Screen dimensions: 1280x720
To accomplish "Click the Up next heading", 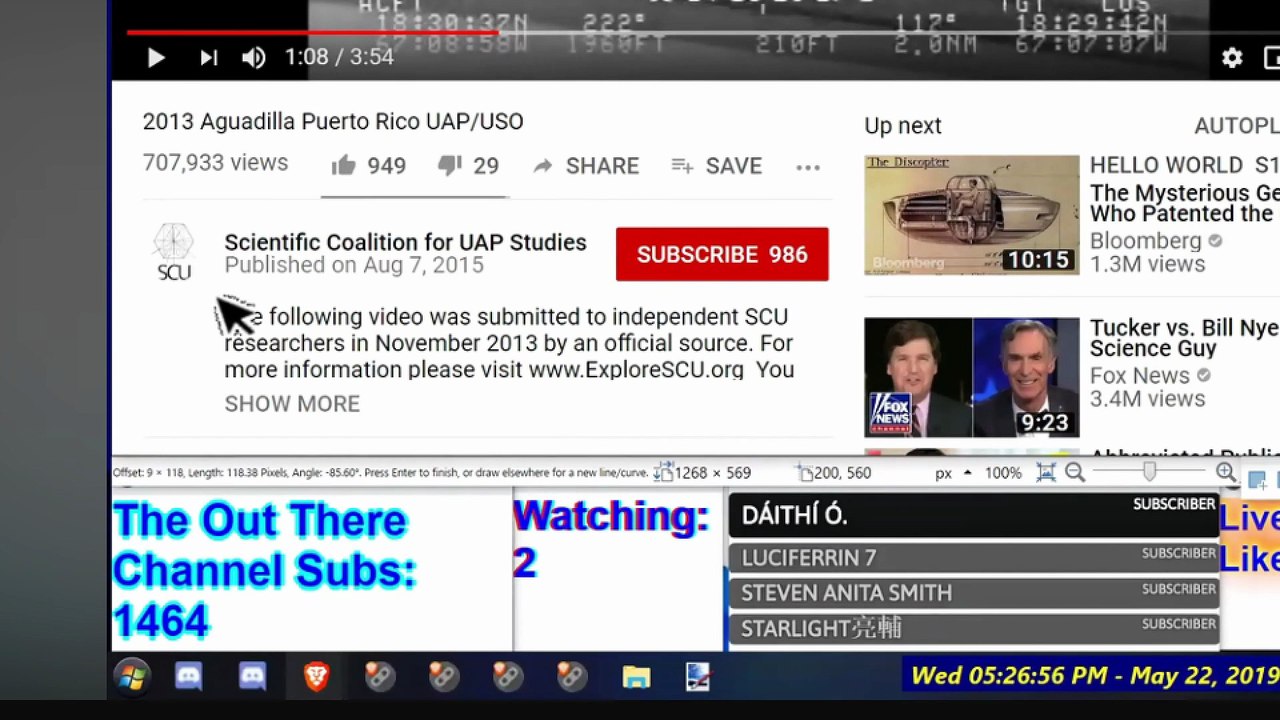I will (903, 126).
